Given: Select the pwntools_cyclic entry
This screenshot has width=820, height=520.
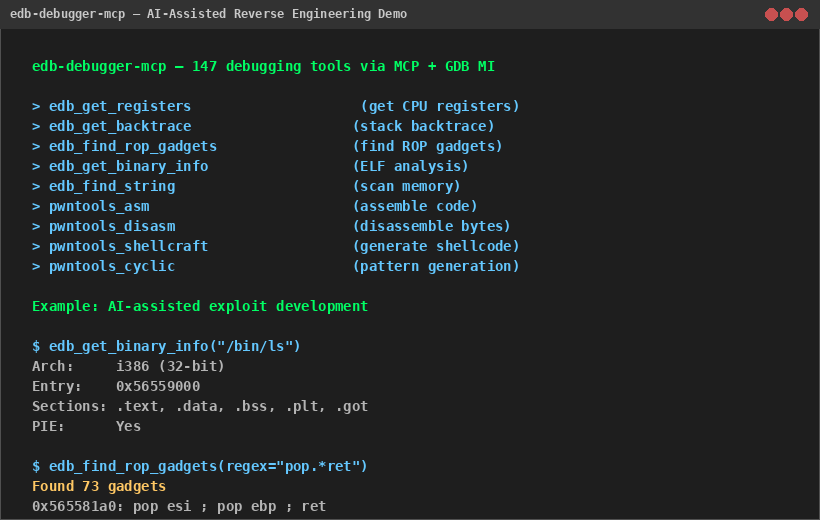Looking at the screenshot, I should coord(112,266).
